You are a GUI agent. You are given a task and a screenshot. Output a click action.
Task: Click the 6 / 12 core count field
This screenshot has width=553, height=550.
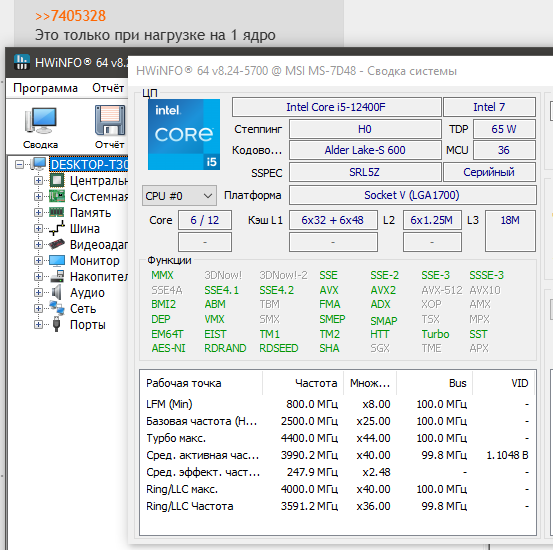205,220
